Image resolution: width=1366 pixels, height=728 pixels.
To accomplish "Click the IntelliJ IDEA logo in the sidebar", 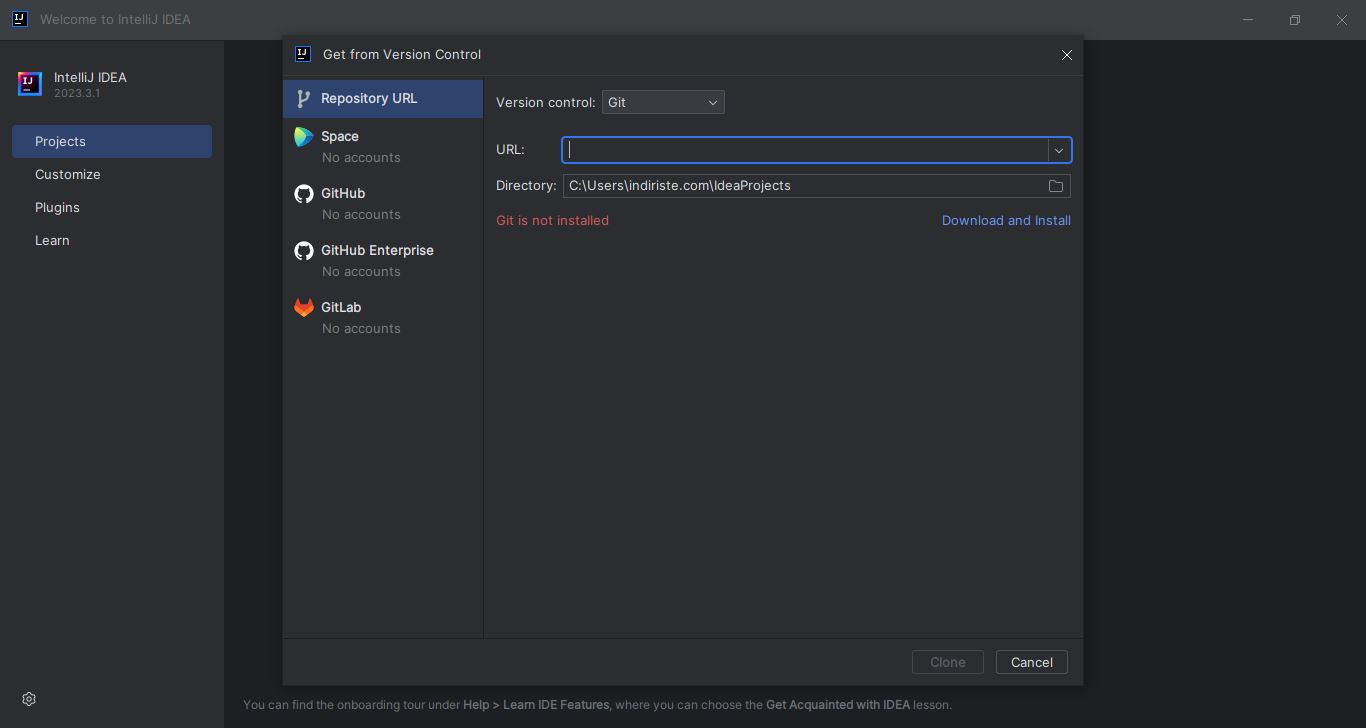I will (x=30, y=84).
